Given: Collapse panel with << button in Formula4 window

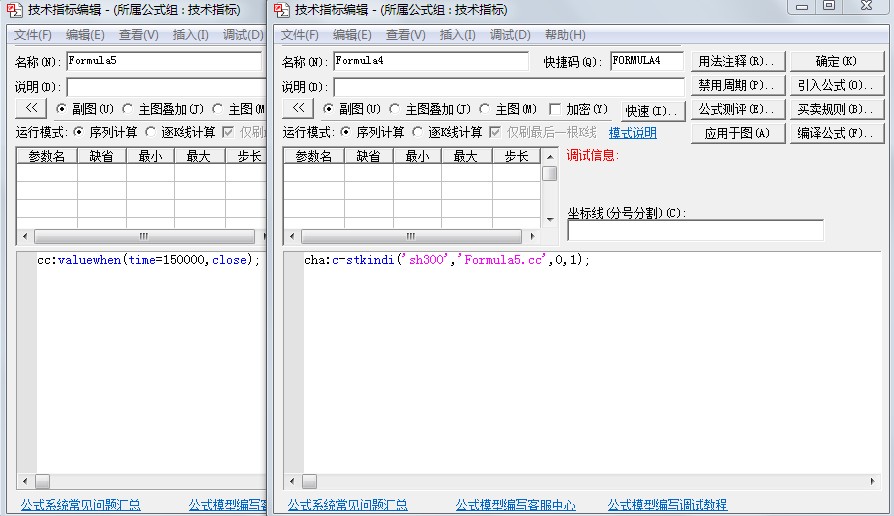Looking at the screenshot, I should (298, 109).
